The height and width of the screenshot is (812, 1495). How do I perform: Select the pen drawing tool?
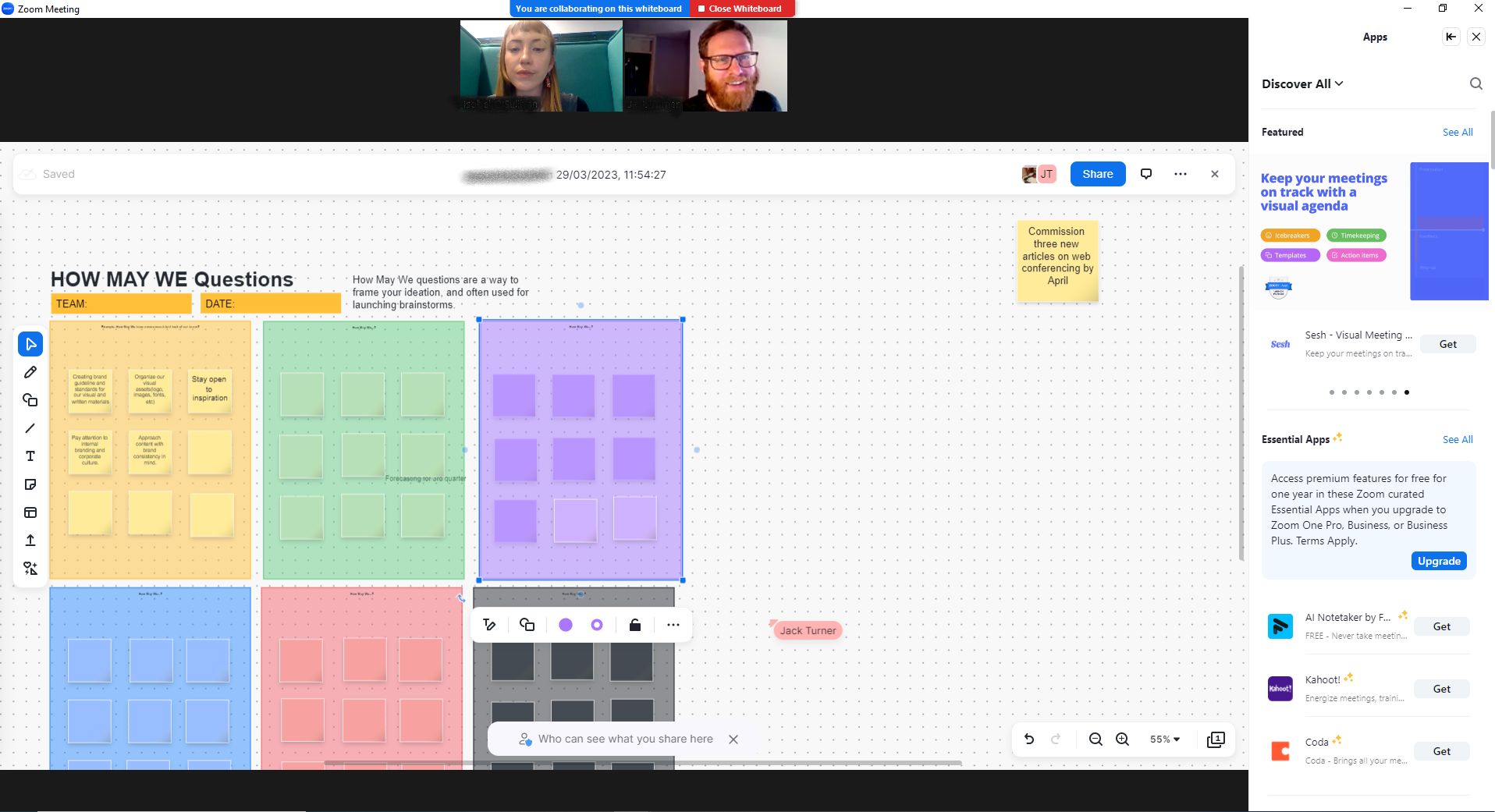(x=30, y=372)
